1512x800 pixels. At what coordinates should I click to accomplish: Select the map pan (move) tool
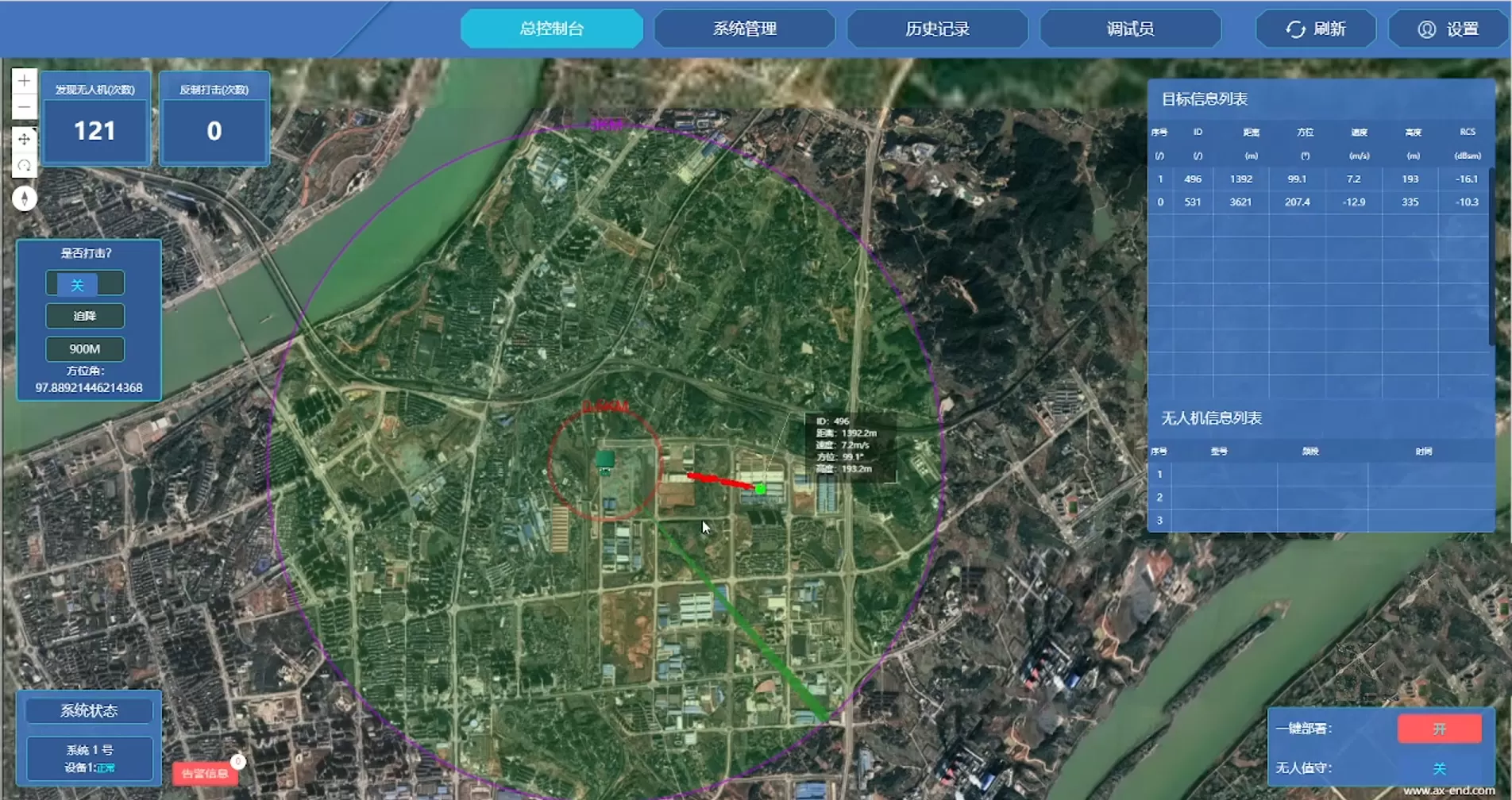click(24, 139)
